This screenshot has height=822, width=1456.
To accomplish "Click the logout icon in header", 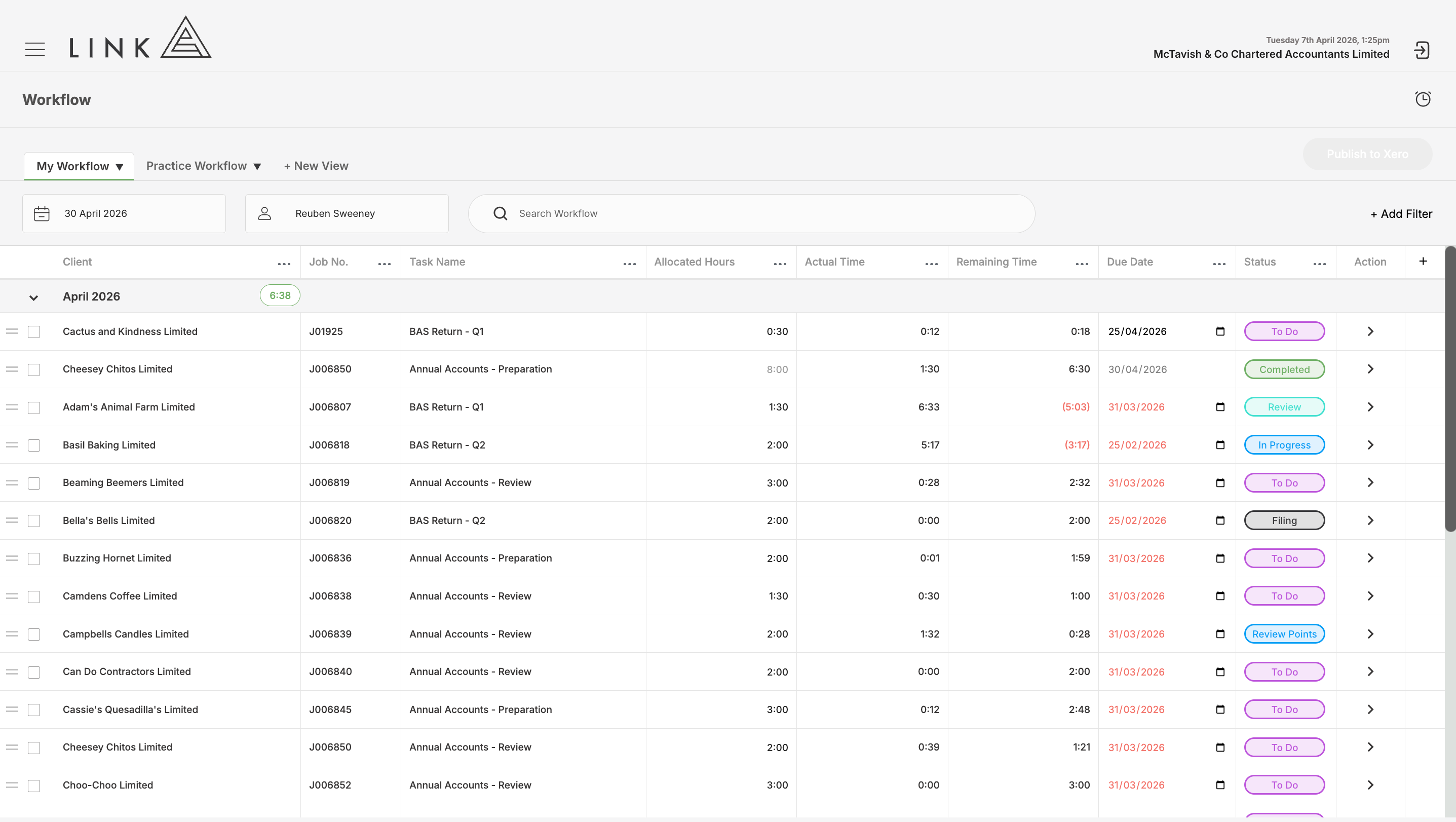I will 1422,50.
